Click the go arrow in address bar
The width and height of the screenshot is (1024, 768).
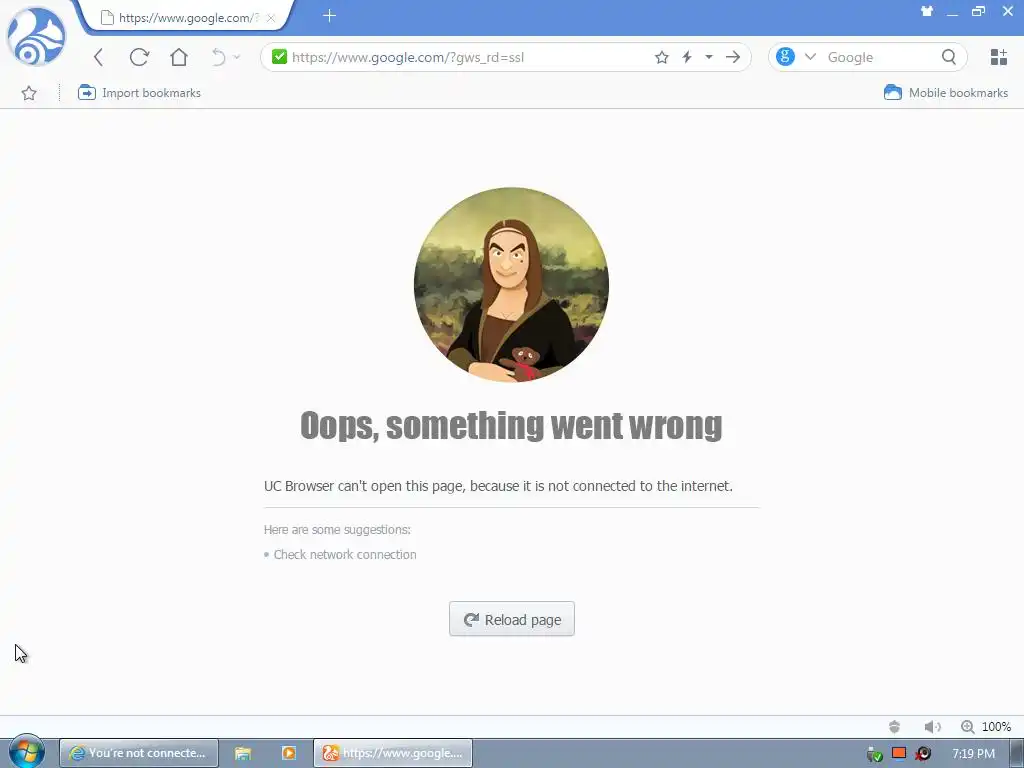733,57
